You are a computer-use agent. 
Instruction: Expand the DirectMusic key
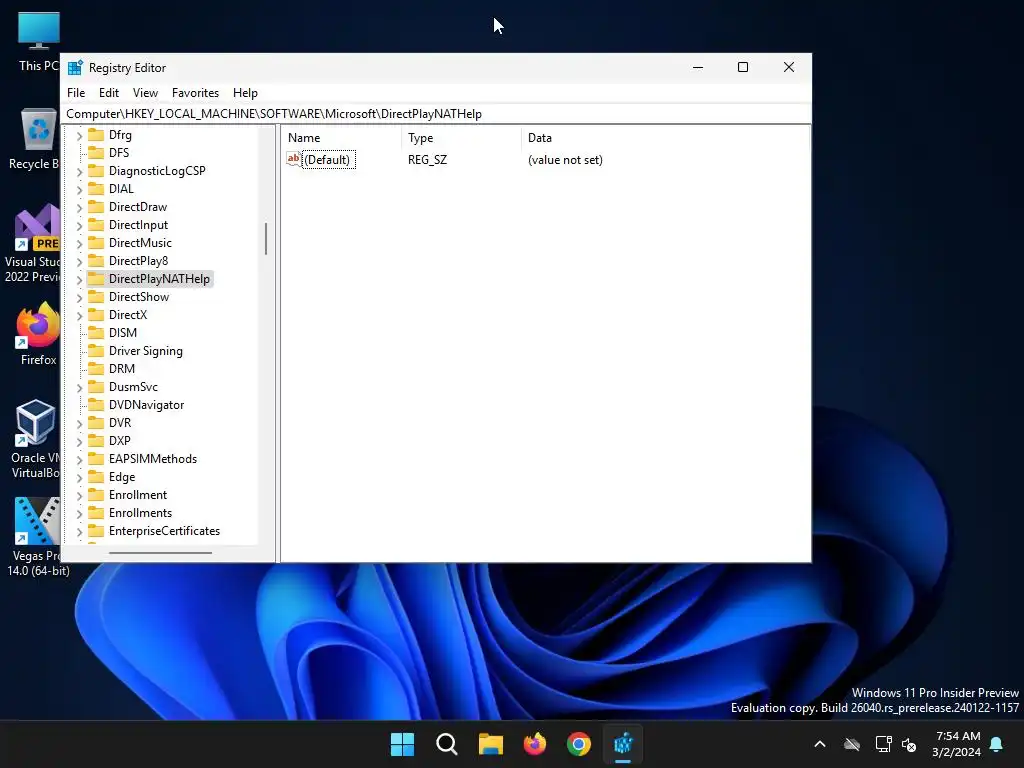click(79, 244)
